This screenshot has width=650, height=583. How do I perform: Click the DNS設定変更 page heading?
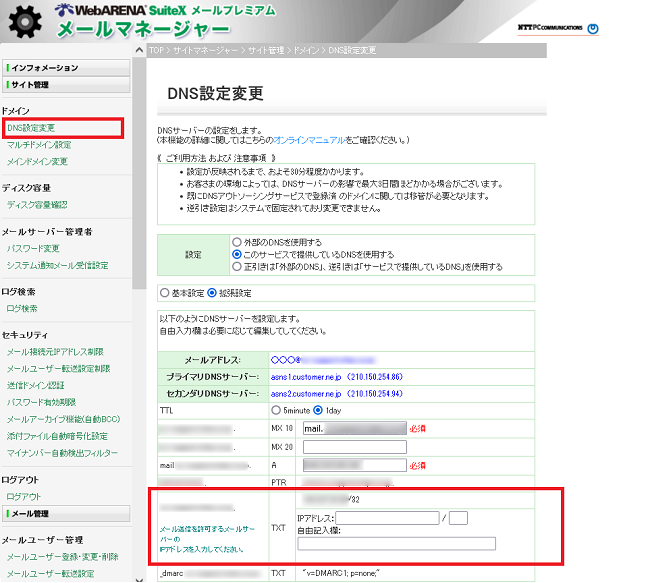pyautogui.click(x=216, y=93)
